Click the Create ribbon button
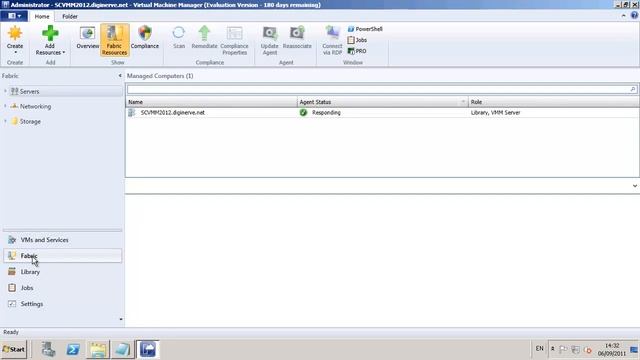 pos(15,40)
